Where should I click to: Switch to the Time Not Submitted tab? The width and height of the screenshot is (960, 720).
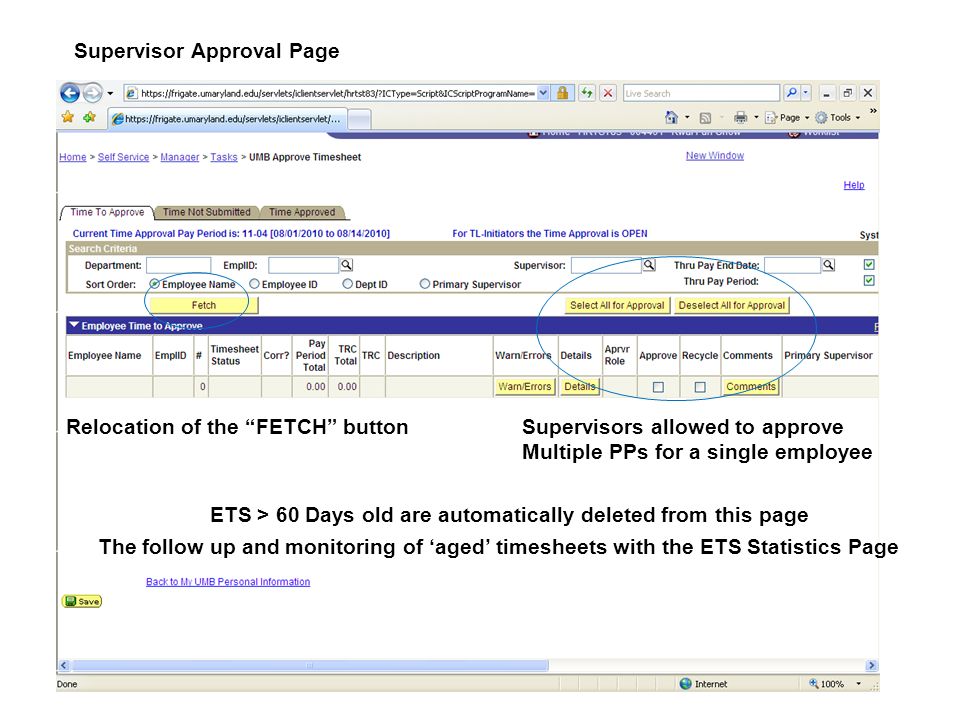click(207, 212)
